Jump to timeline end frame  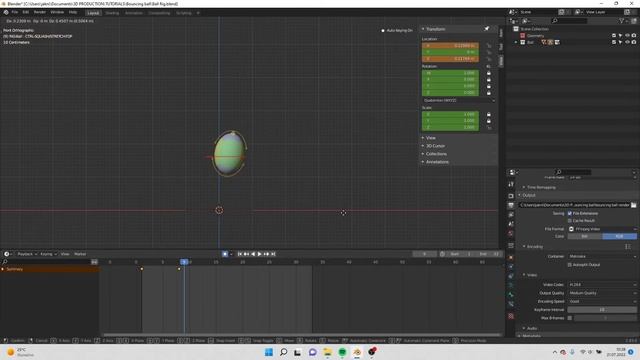[x=273, y=254]
